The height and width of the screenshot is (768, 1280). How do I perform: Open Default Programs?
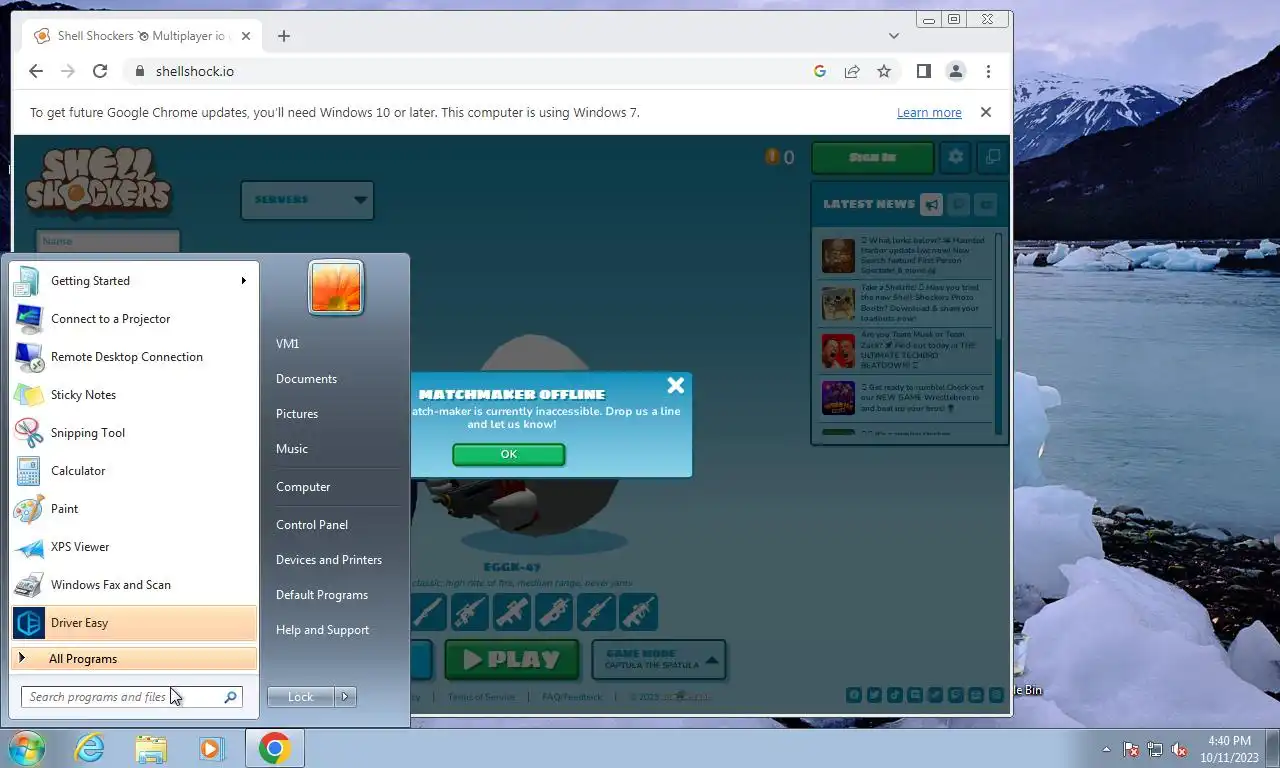[x=322, y=595]
